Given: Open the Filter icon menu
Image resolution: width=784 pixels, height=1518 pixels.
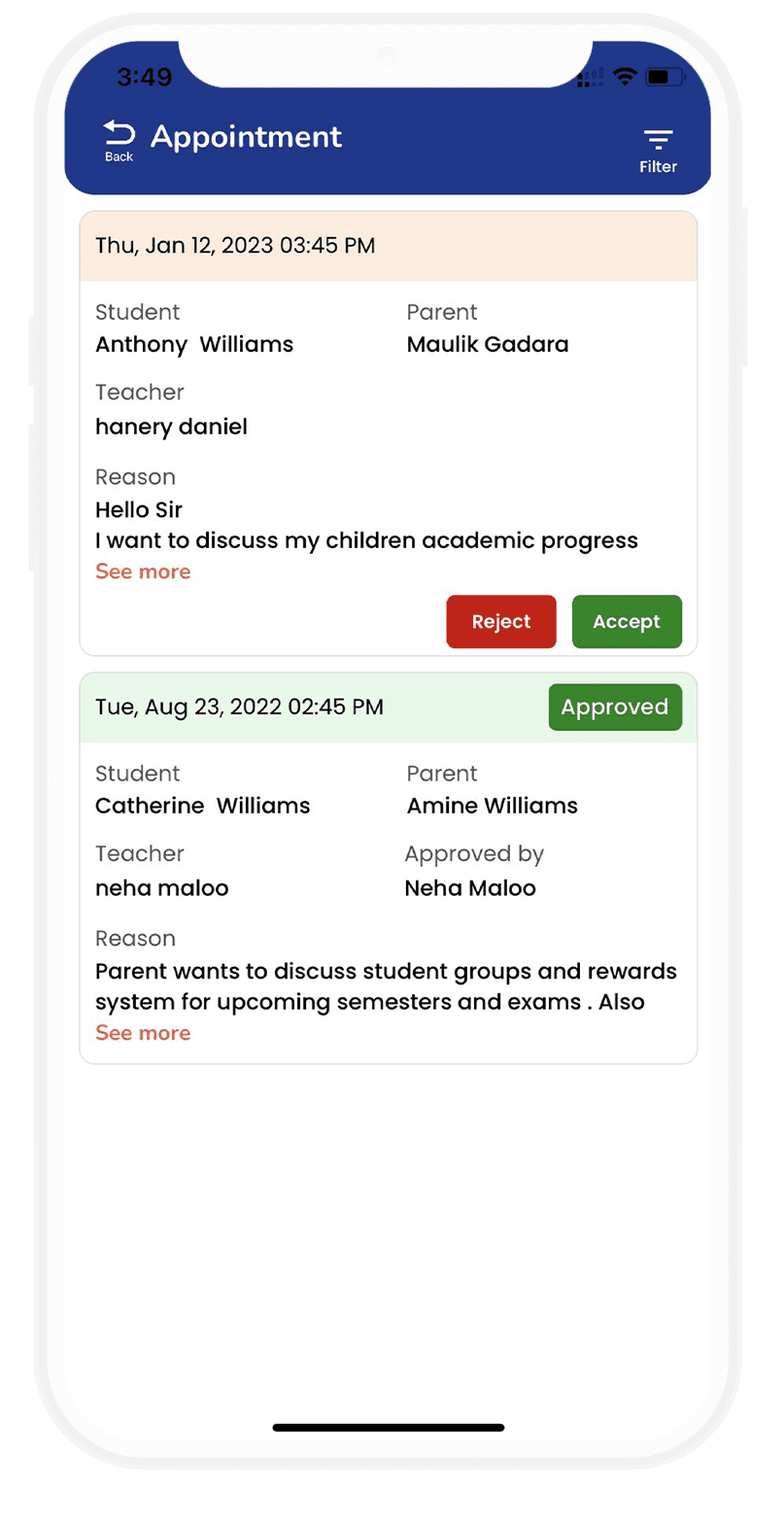Looking at the screenshot, I should (x=658, y=139).
